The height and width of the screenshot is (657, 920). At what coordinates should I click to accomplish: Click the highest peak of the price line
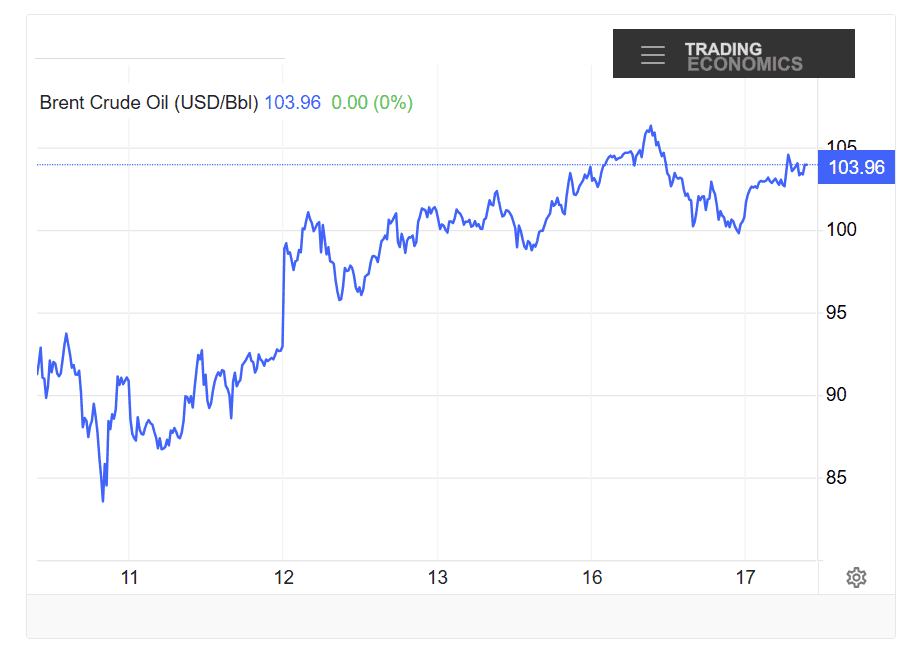pyautogui.click(x=651, y=126)
